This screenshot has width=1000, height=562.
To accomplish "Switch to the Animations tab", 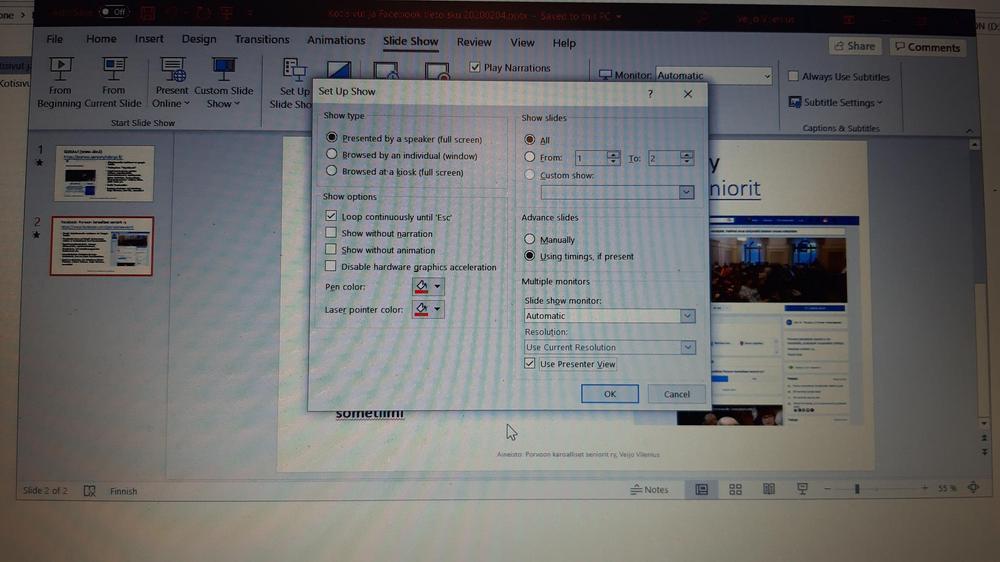I will 336,40.
